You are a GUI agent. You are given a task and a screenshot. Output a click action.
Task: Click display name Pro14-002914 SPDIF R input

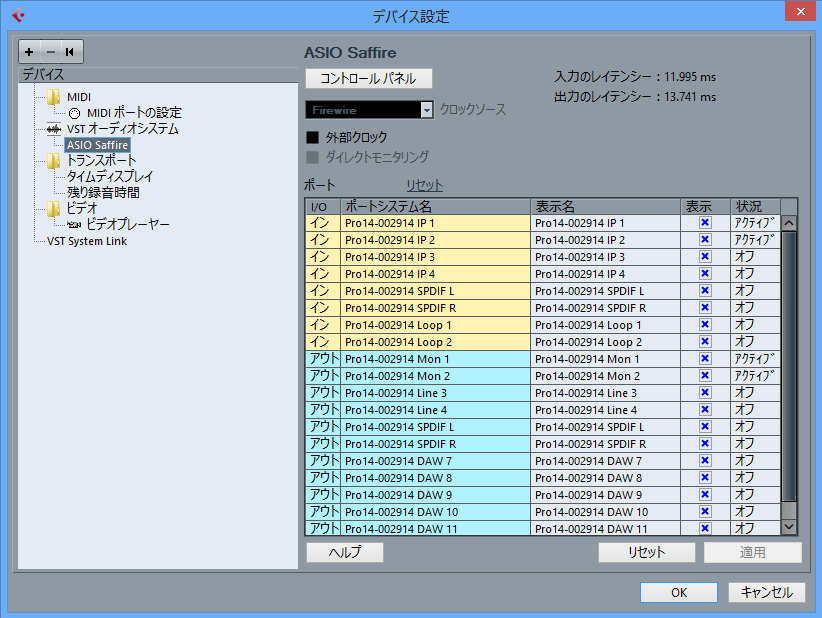605,308
